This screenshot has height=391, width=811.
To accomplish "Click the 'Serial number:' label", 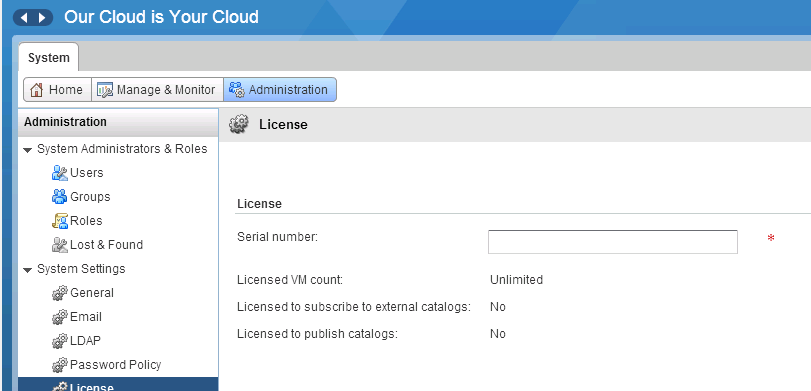I will click(x=277, y=237).
